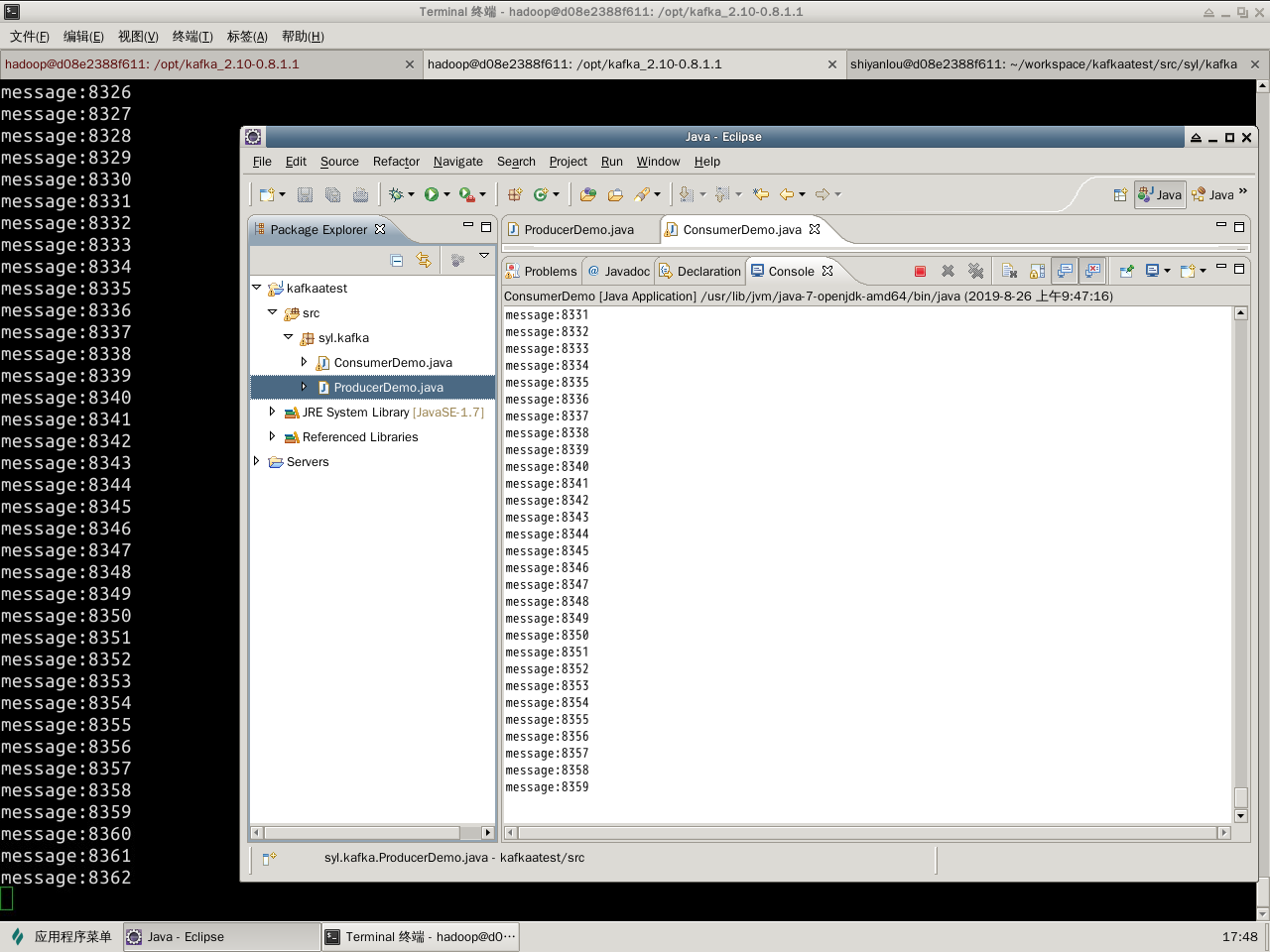Screen dimensions: 1270x952
Task: Expand the Servers project node
Action: pos(257,461)
